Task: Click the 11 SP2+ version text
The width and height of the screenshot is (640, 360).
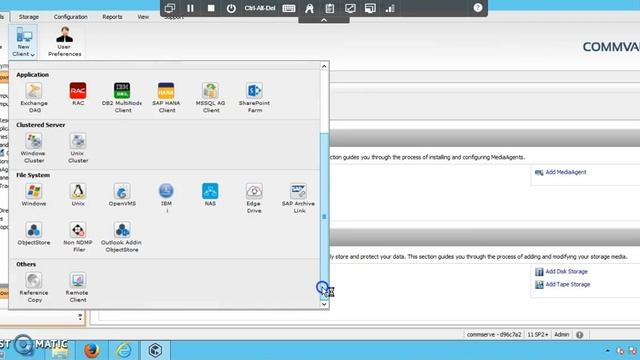Action: point(537,335)
